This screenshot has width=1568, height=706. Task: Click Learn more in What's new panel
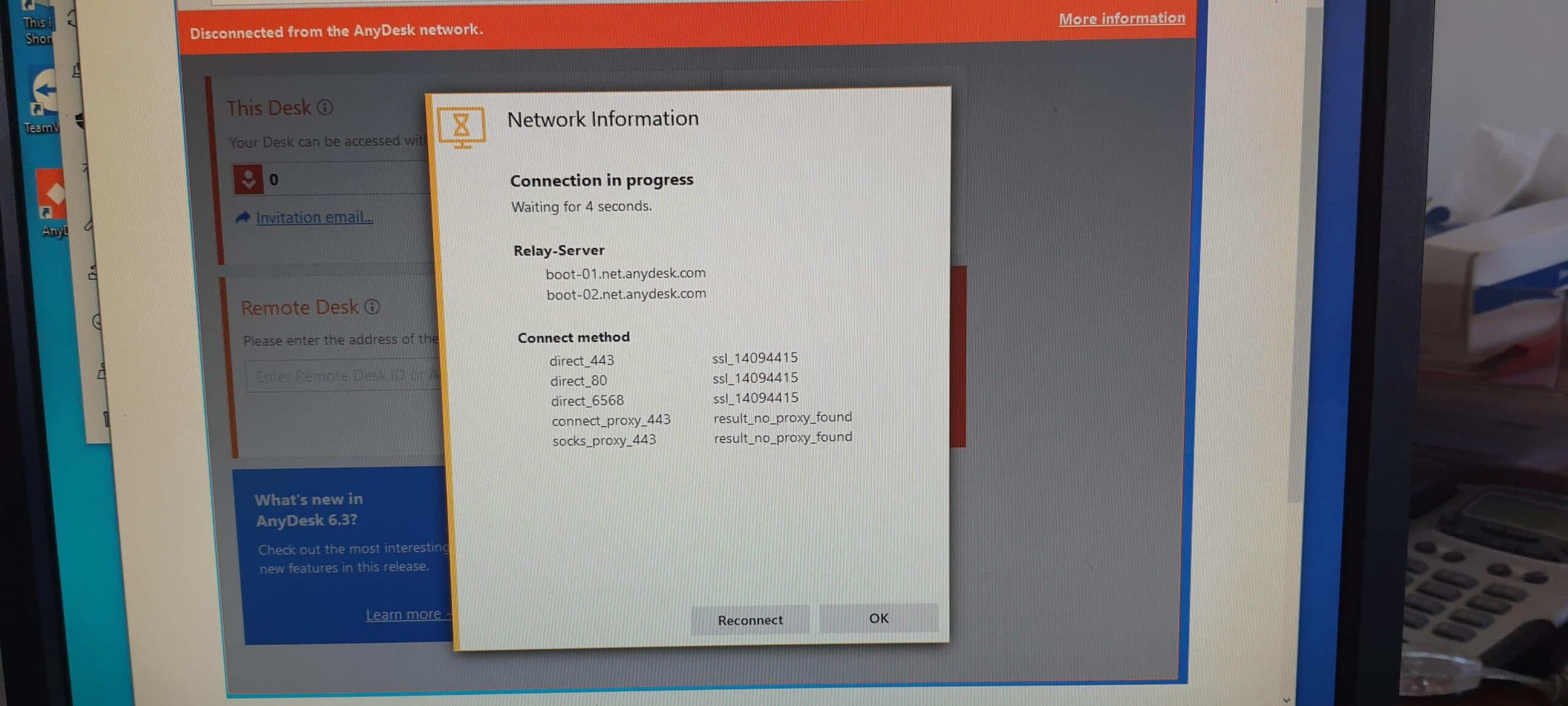point(403,614)
